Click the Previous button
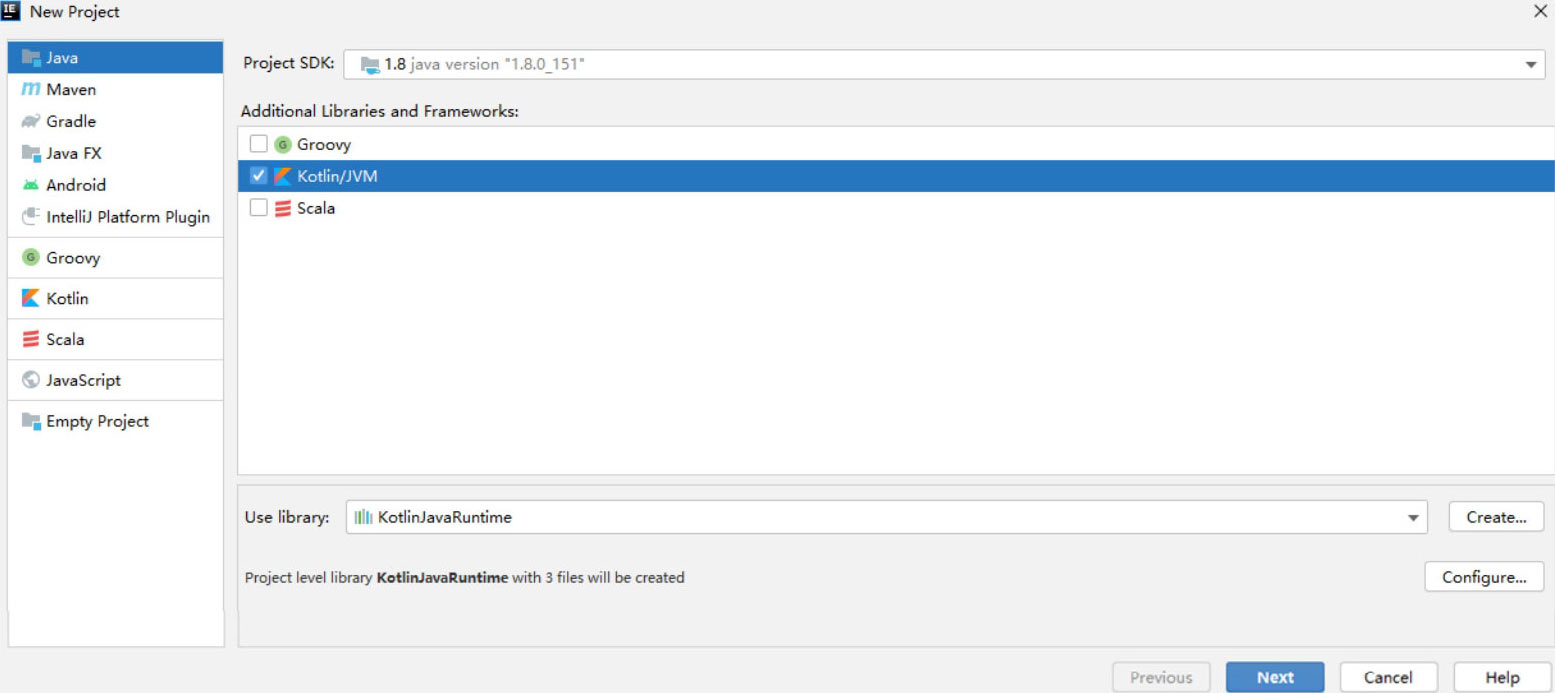The height and width of the screenshot is (693, 1555). tap(1161, 677)
